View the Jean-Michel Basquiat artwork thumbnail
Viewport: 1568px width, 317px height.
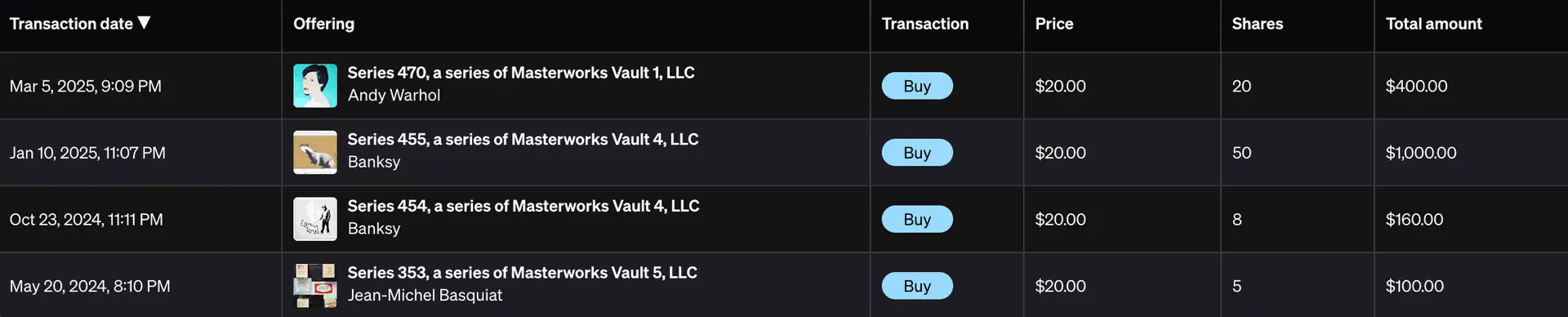315,286
